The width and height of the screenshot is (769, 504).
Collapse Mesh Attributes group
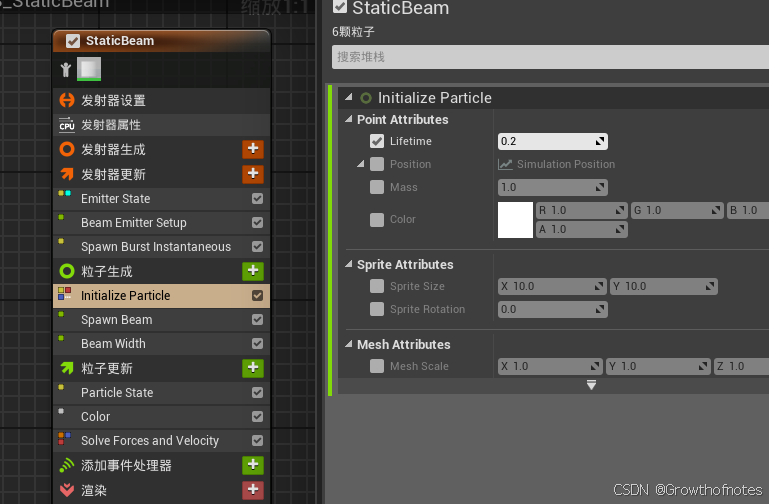point(349,344)
